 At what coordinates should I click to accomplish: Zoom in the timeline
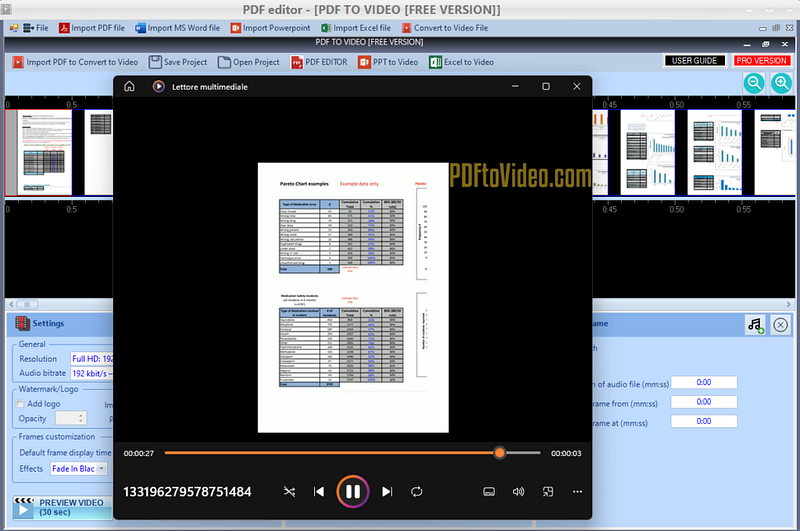pyautogui.click(x=781, y=83)
